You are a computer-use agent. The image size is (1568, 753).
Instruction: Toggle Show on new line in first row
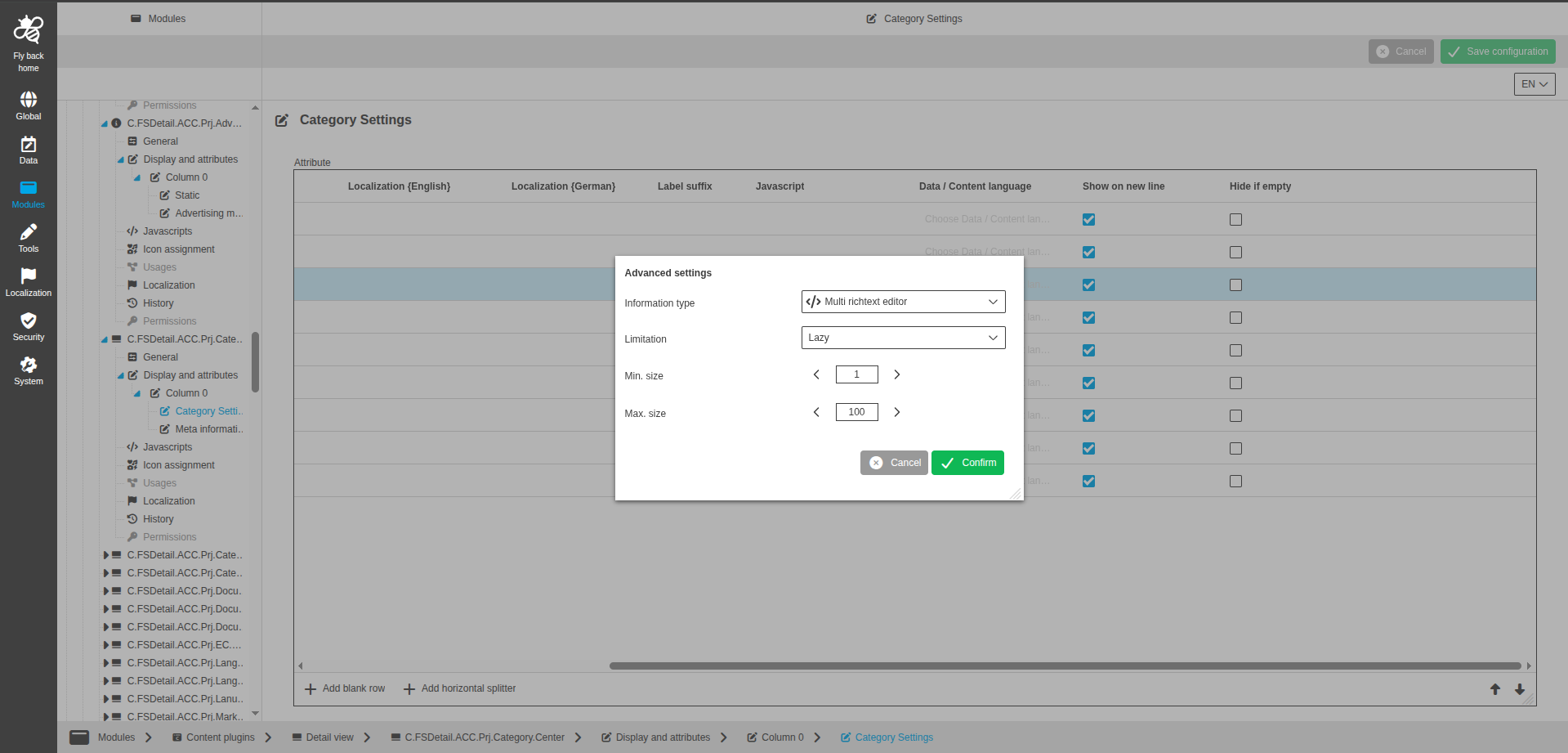pyautogui.click(x=1088, y=219)
